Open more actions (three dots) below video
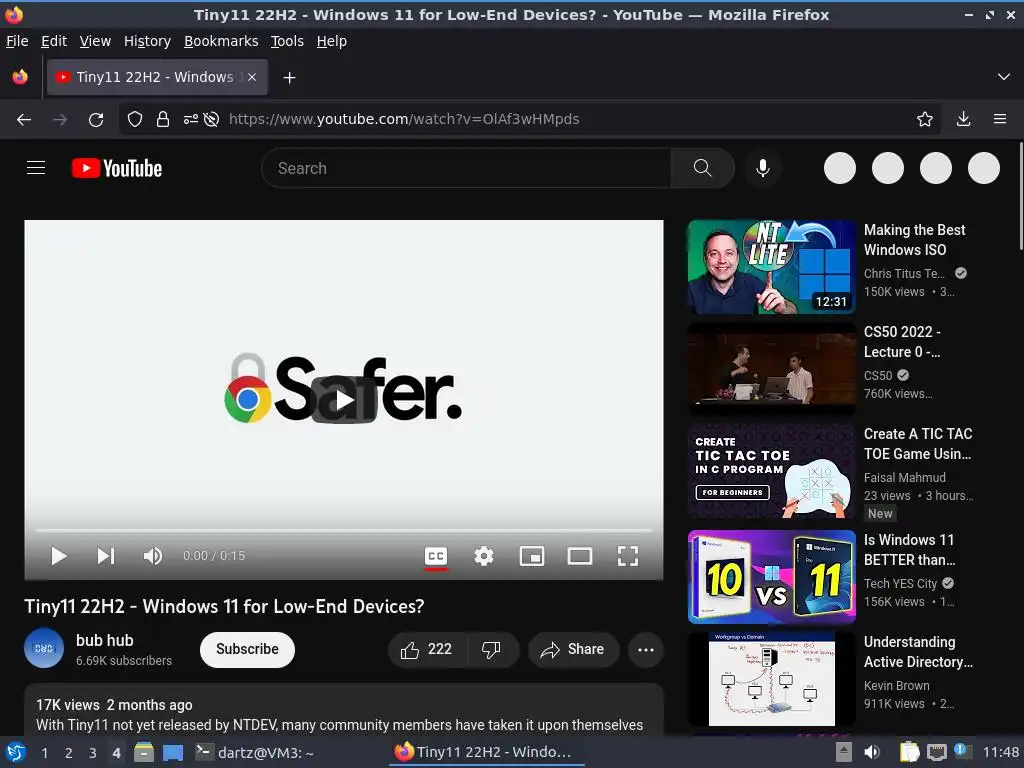 coord(646,650)
